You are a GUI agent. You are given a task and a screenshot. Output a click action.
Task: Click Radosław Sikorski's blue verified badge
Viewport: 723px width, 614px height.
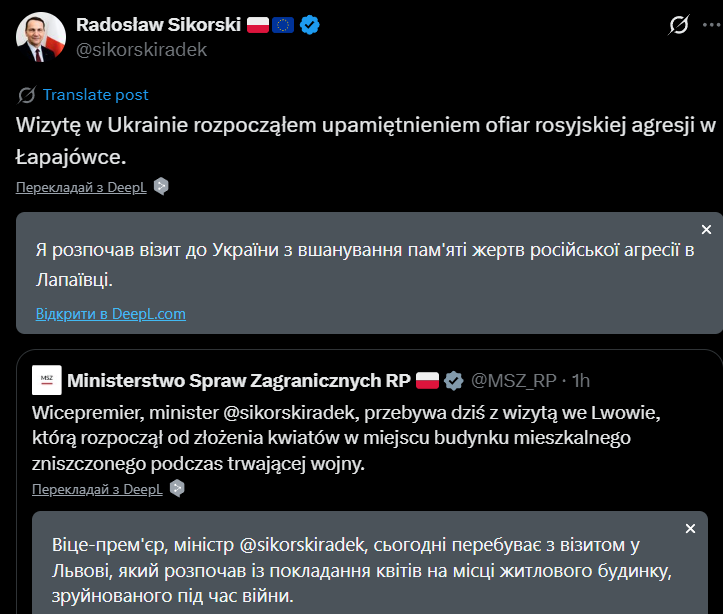311,25
